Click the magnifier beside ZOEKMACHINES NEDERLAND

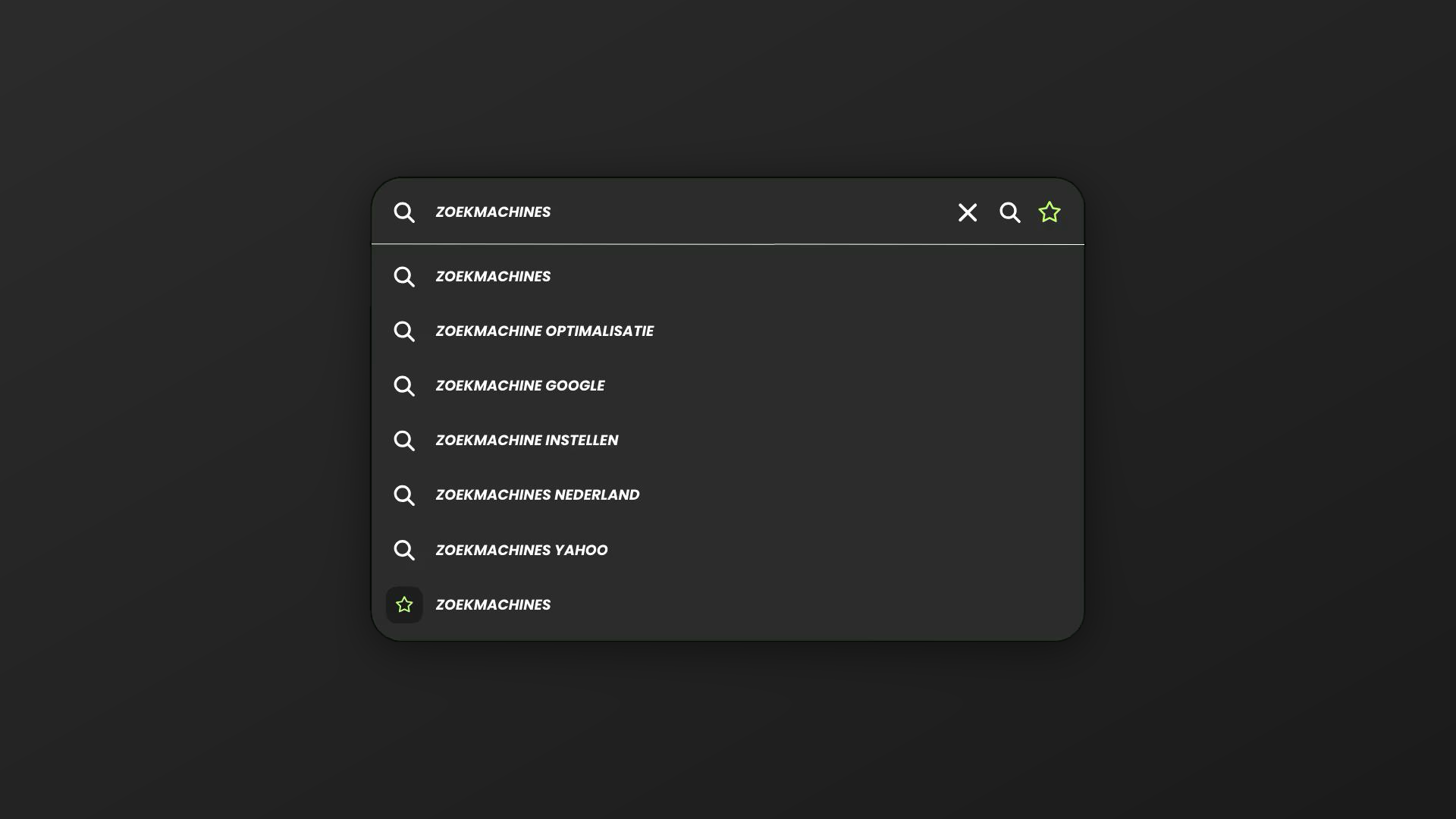(404, 495)
